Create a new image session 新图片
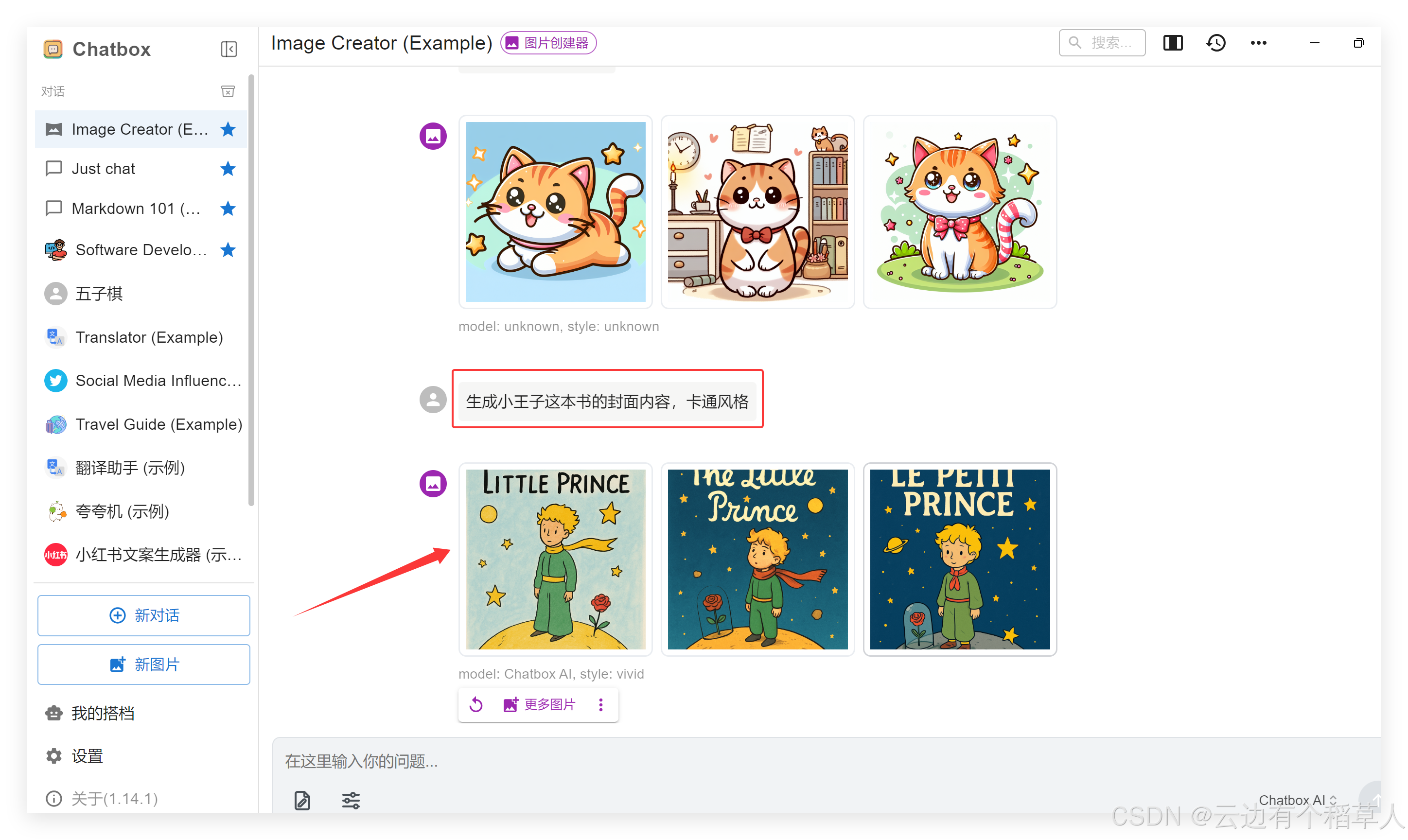1408x840 pixels. point(144,665)
